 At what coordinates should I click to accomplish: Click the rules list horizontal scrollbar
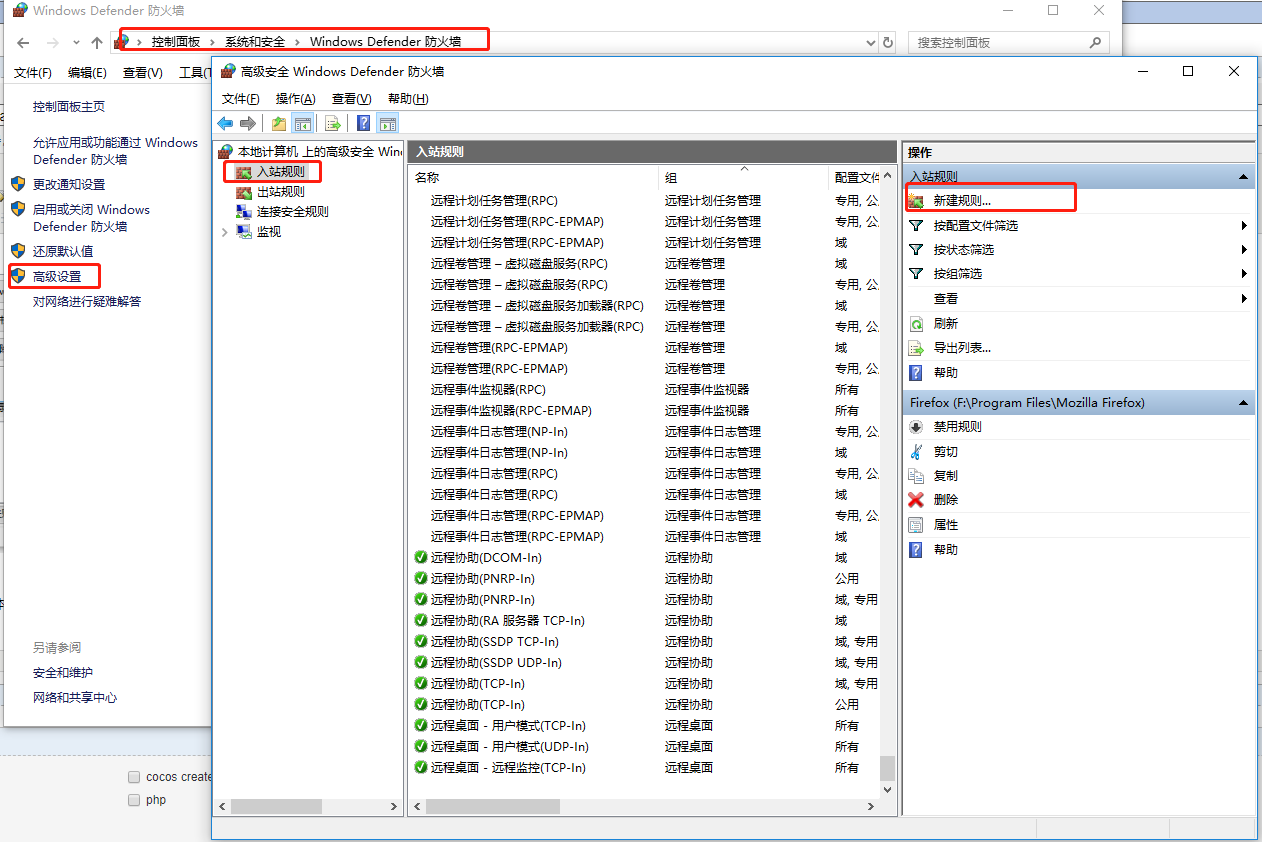(x=599, y=806)
